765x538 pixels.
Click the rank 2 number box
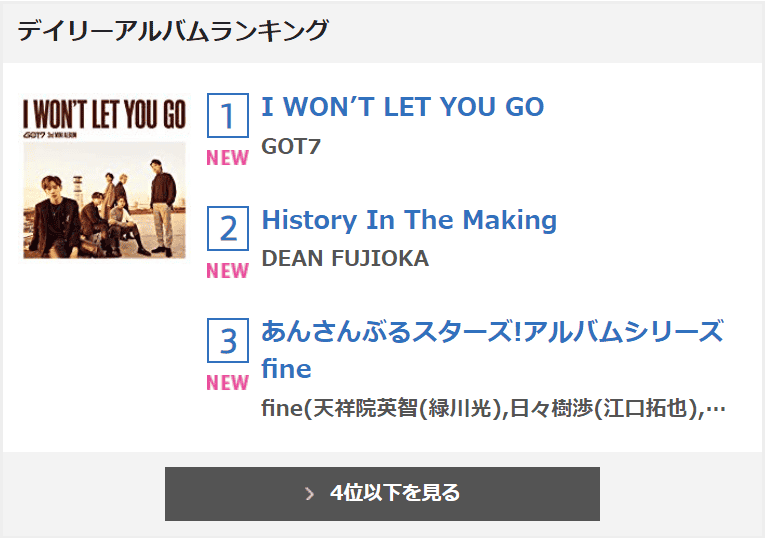pos(228,229)
